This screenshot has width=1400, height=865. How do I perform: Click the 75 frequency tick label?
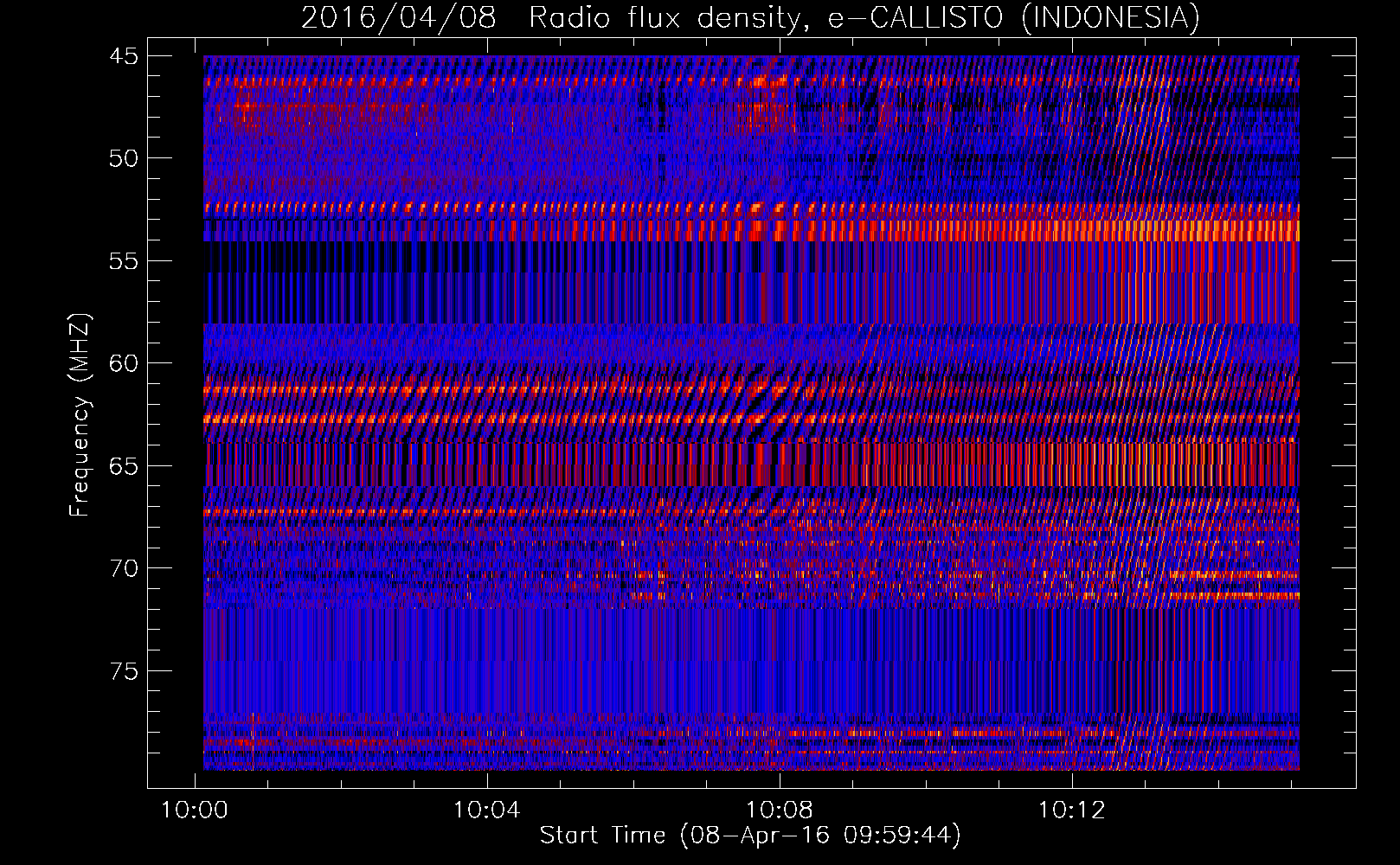click(124, 671)
